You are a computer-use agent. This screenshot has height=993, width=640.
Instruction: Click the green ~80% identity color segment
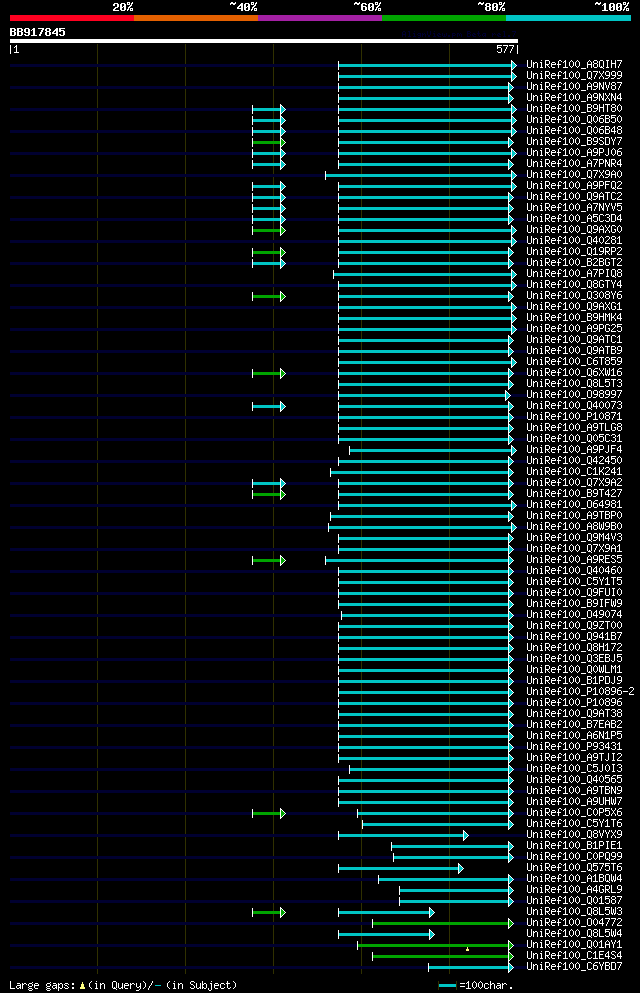click(x=444, y=18)
